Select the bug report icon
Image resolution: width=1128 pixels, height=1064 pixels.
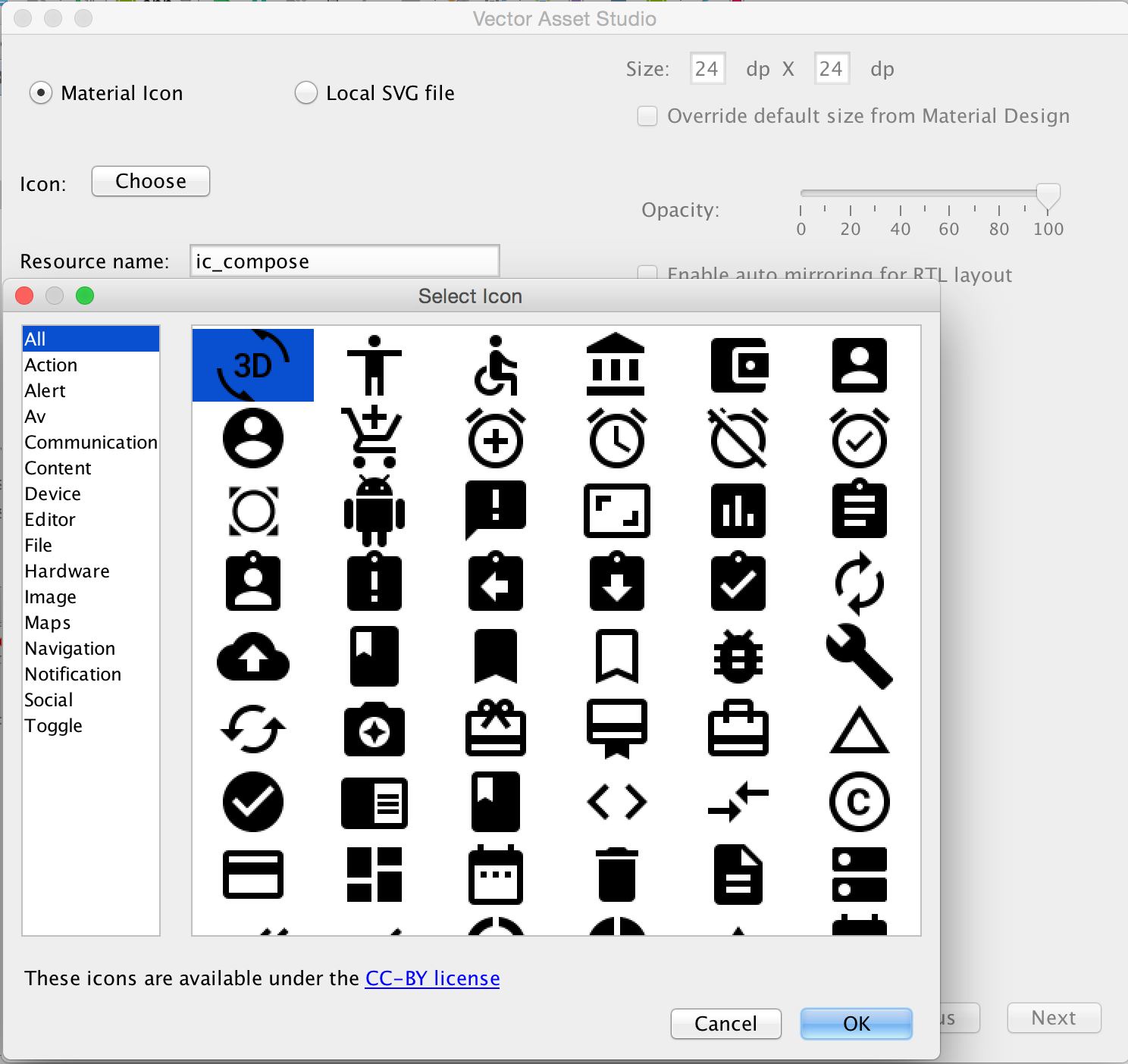click(x=738, y=657)
